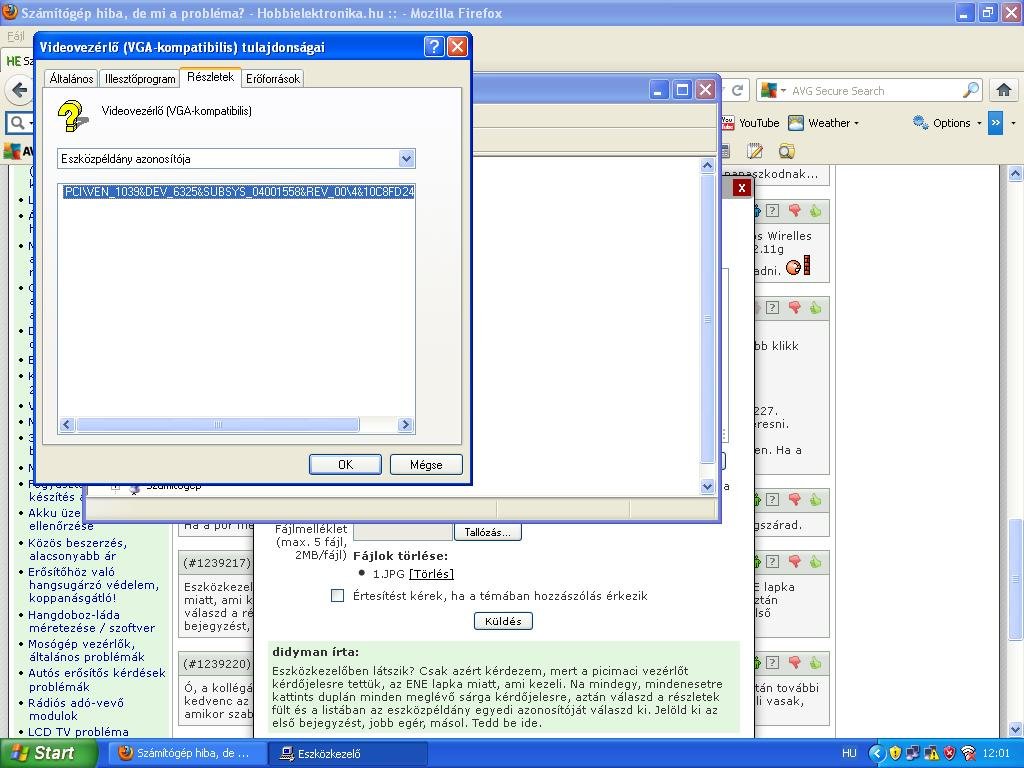This screenshot has width=1024, height=768.
Task: Open the Windows Start button
Action: (48, 753)
